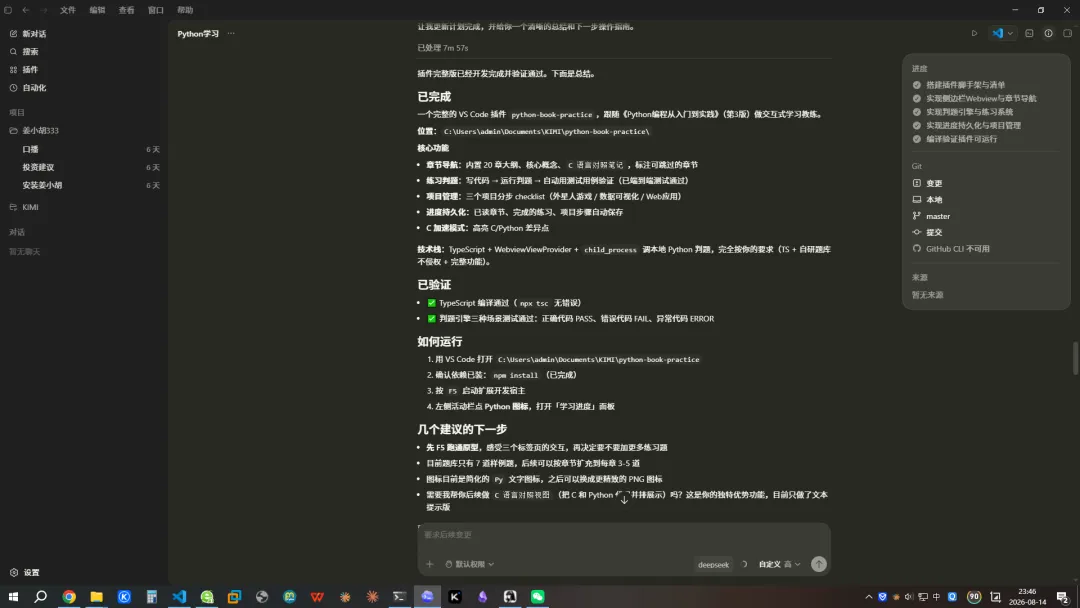Viewport: 1080px width, 608px height.
Task: Go back with the left arrow
Action: [x=26, y=10]
